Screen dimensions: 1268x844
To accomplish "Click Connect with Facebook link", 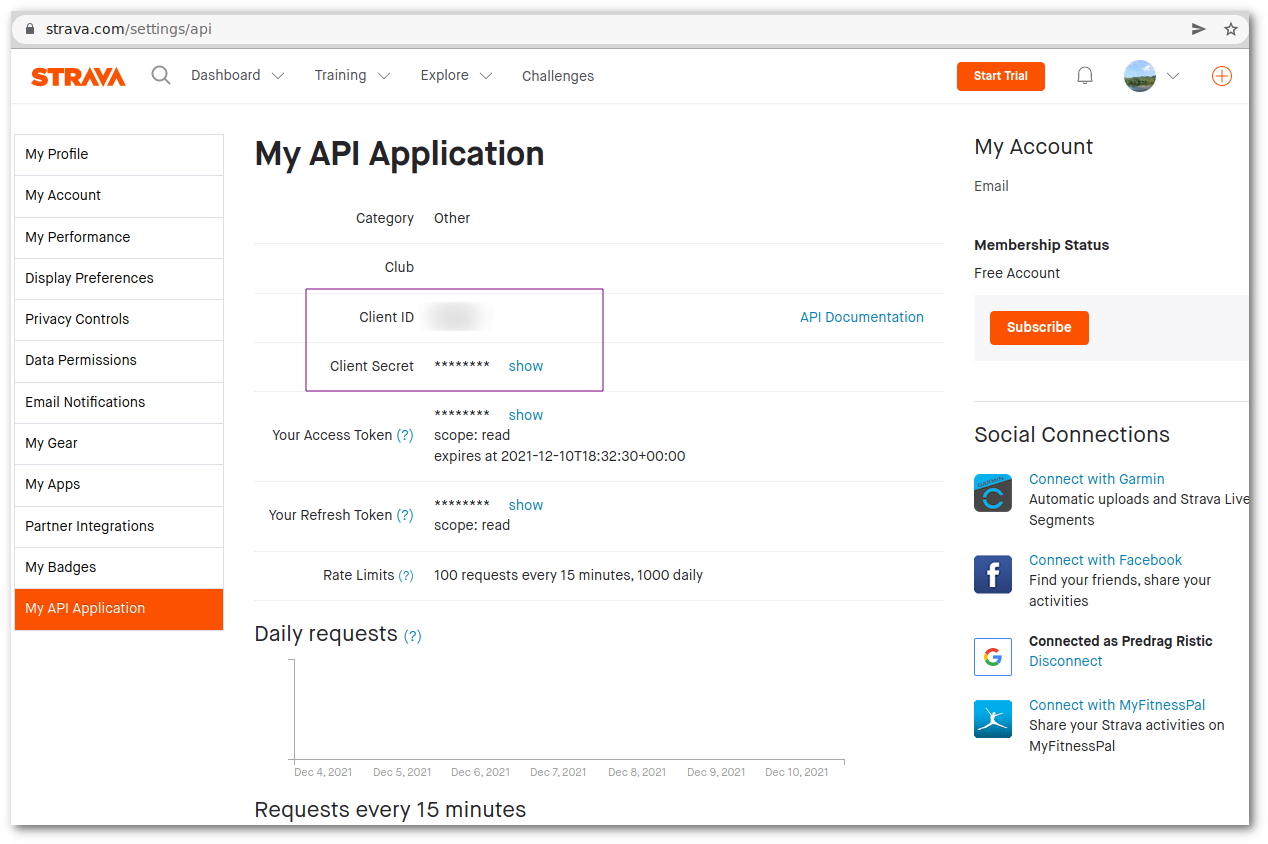I will (x=1105, y=560).
